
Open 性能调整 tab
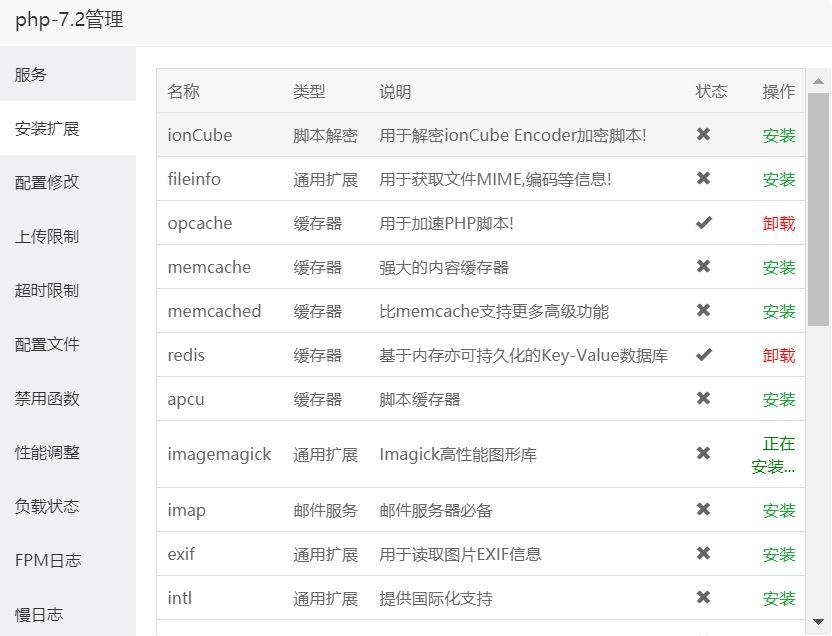68,452
